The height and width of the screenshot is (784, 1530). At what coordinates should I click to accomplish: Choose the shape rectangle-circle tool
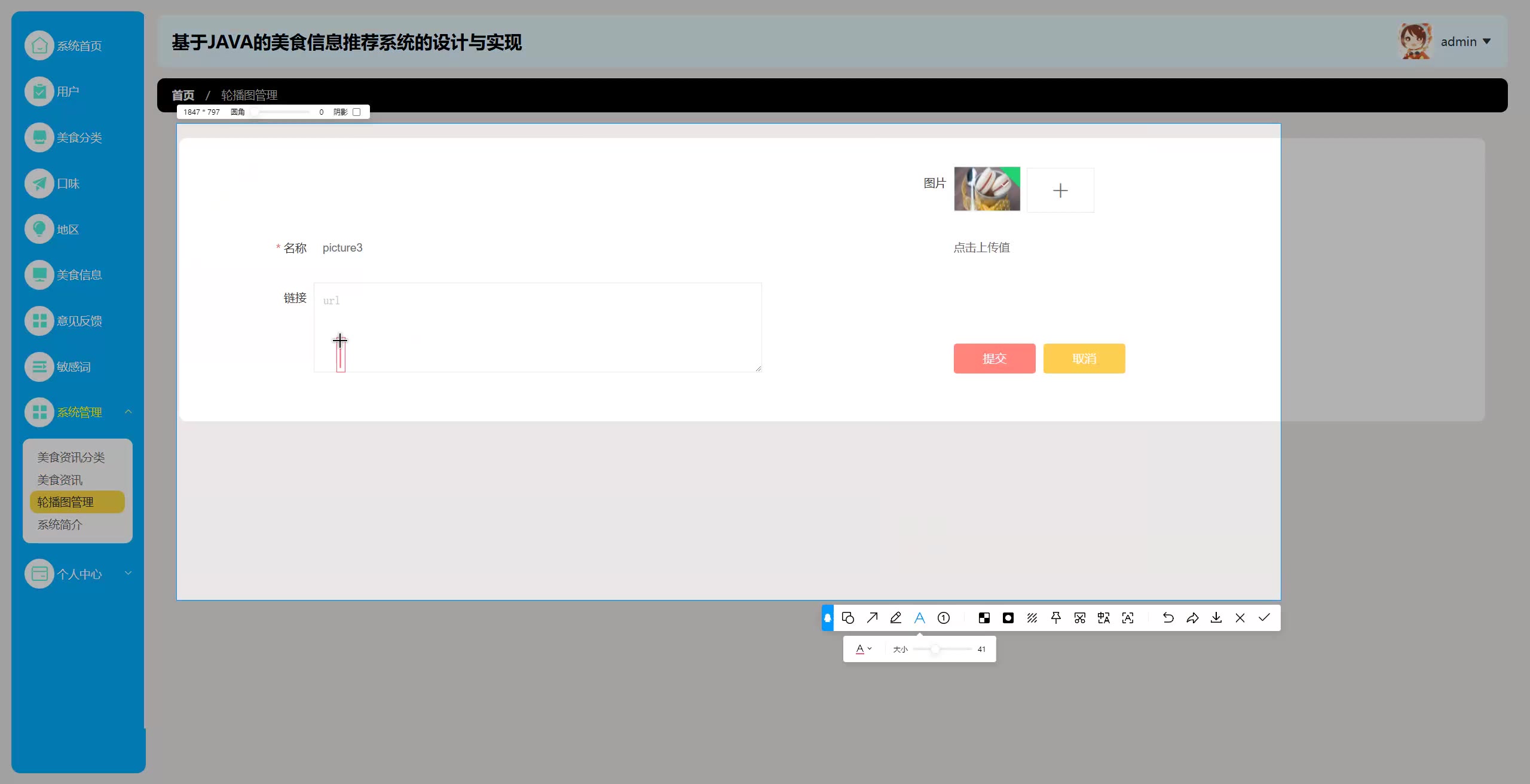click(x=847, y=618)
